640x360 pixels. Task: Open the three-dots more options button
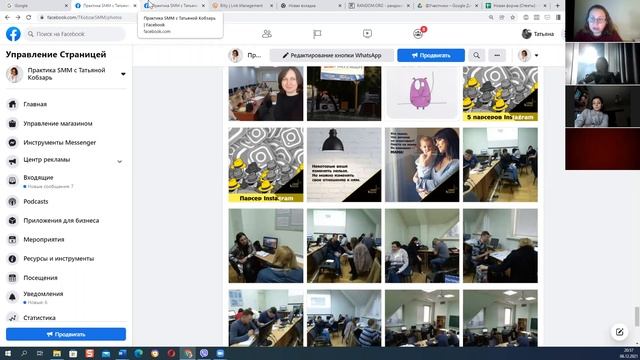point(497,55)
